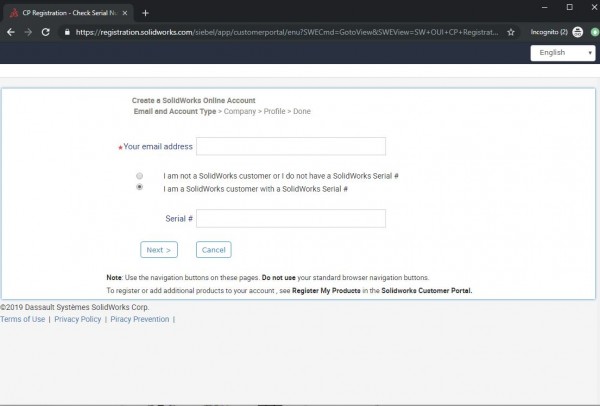Click the Cancel button
Viewport: 600px width, 406px height.
tap(214, 249)
